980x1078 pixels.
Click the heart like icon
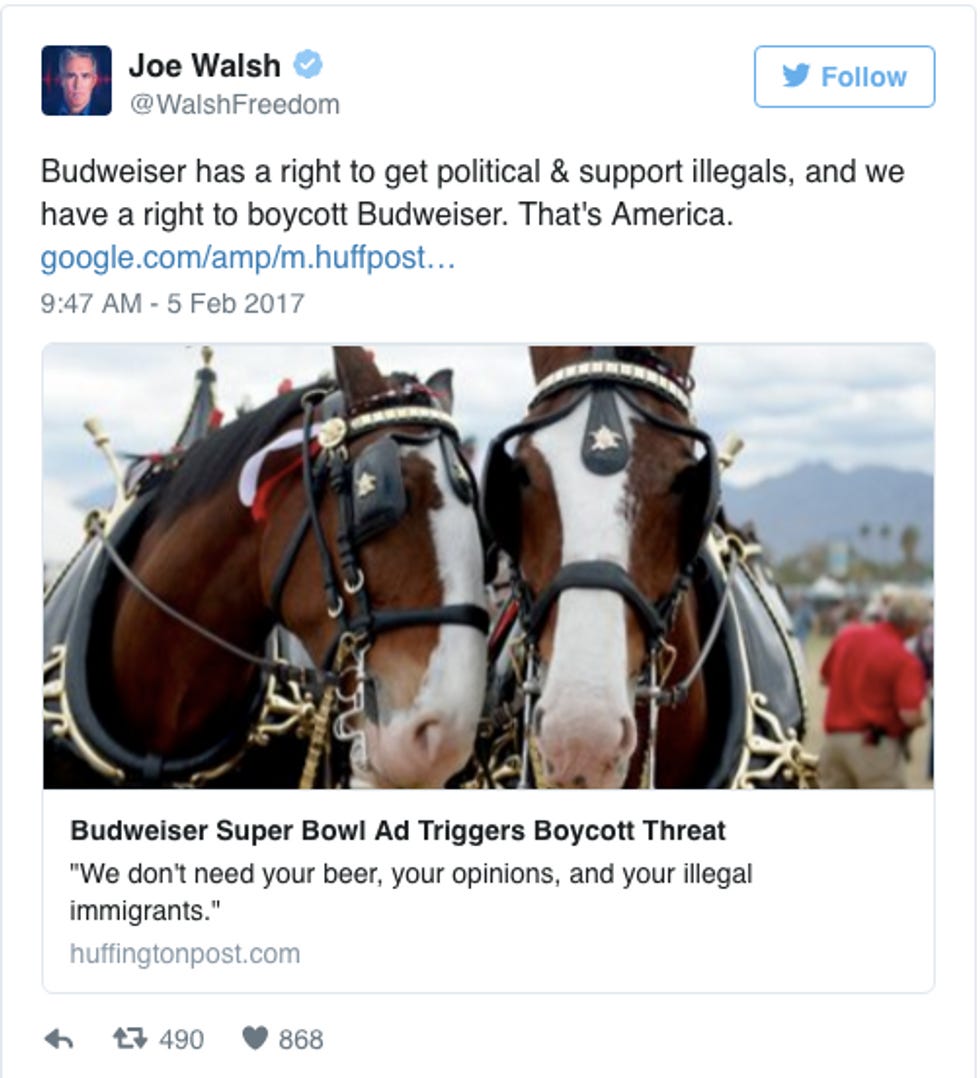coord(254,1039)
